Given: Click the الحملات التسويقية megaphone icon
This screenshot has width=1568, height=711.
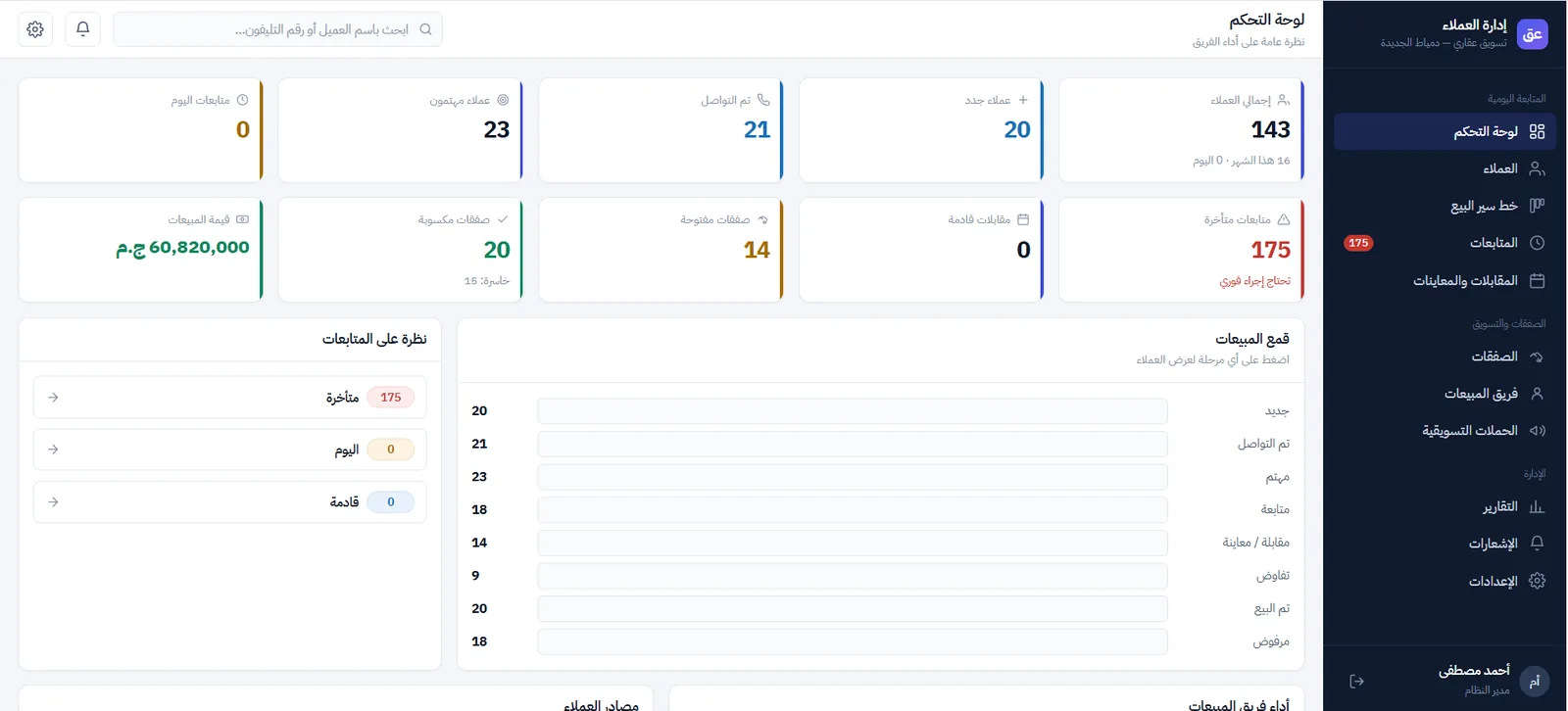Looking at the screenshot, I should (1537, 431).
